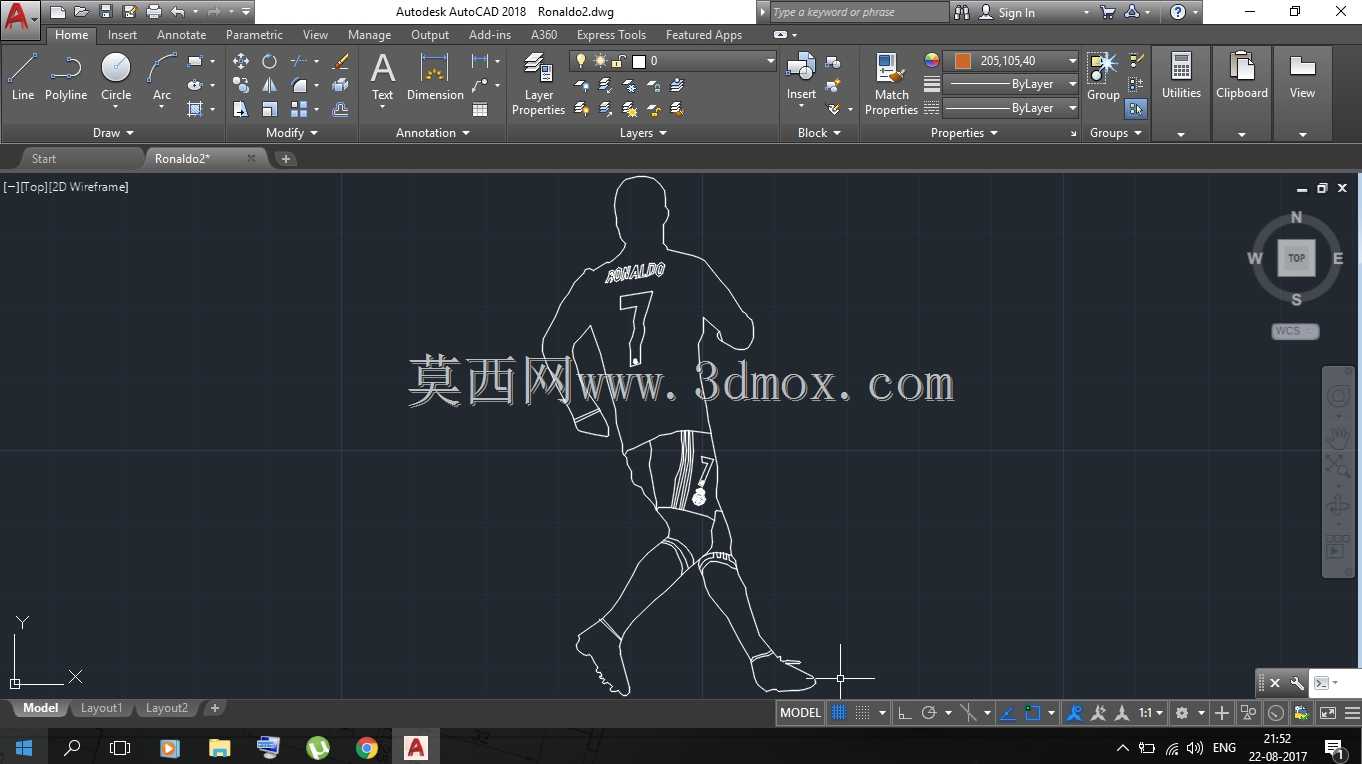Toggle 2D object snap

click(1033, 713)
